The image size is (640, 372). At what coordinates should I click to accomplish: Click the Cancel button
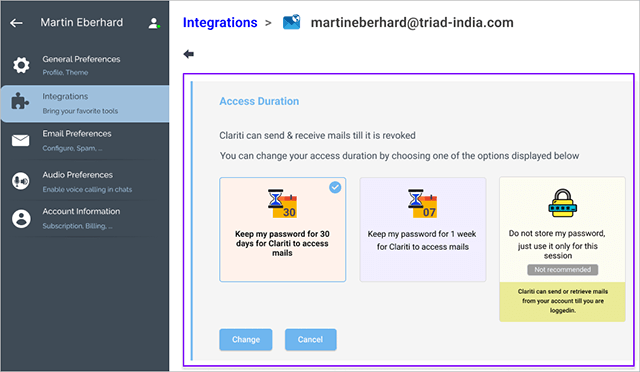pyautogui.click(x=311, y=340)
